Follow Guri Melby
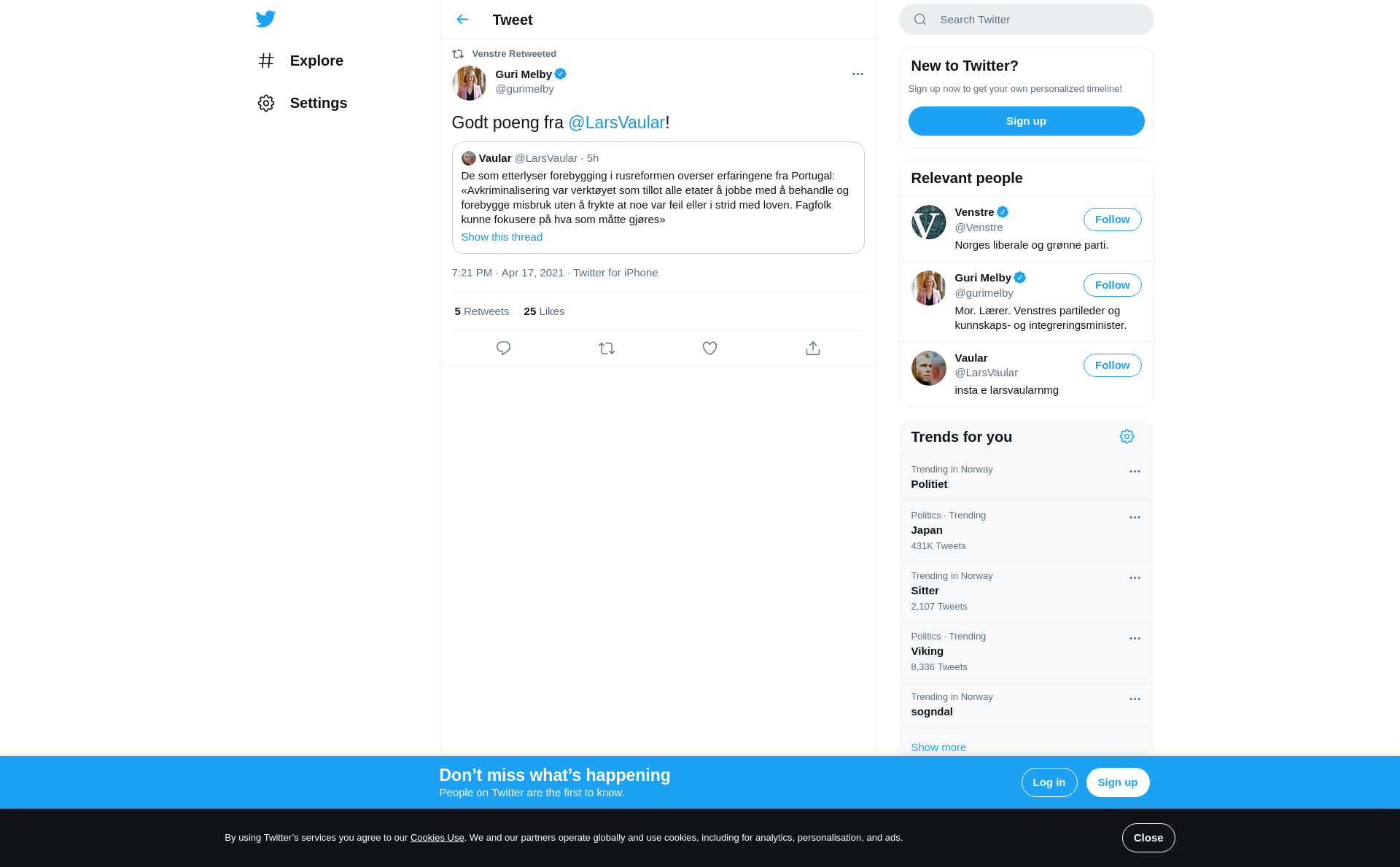The image size is (1400, 867). 1112,285
